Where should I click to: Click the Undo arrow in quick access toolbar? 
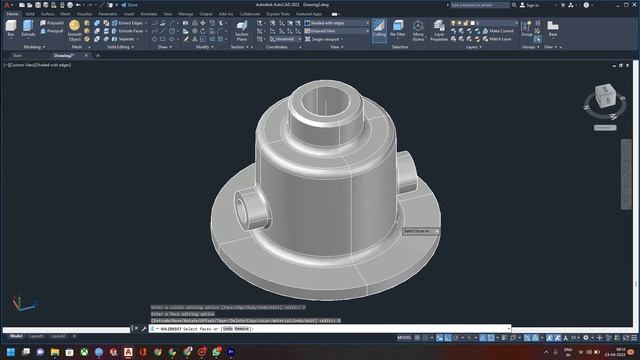pyautogui.click(x=78, y=5)
